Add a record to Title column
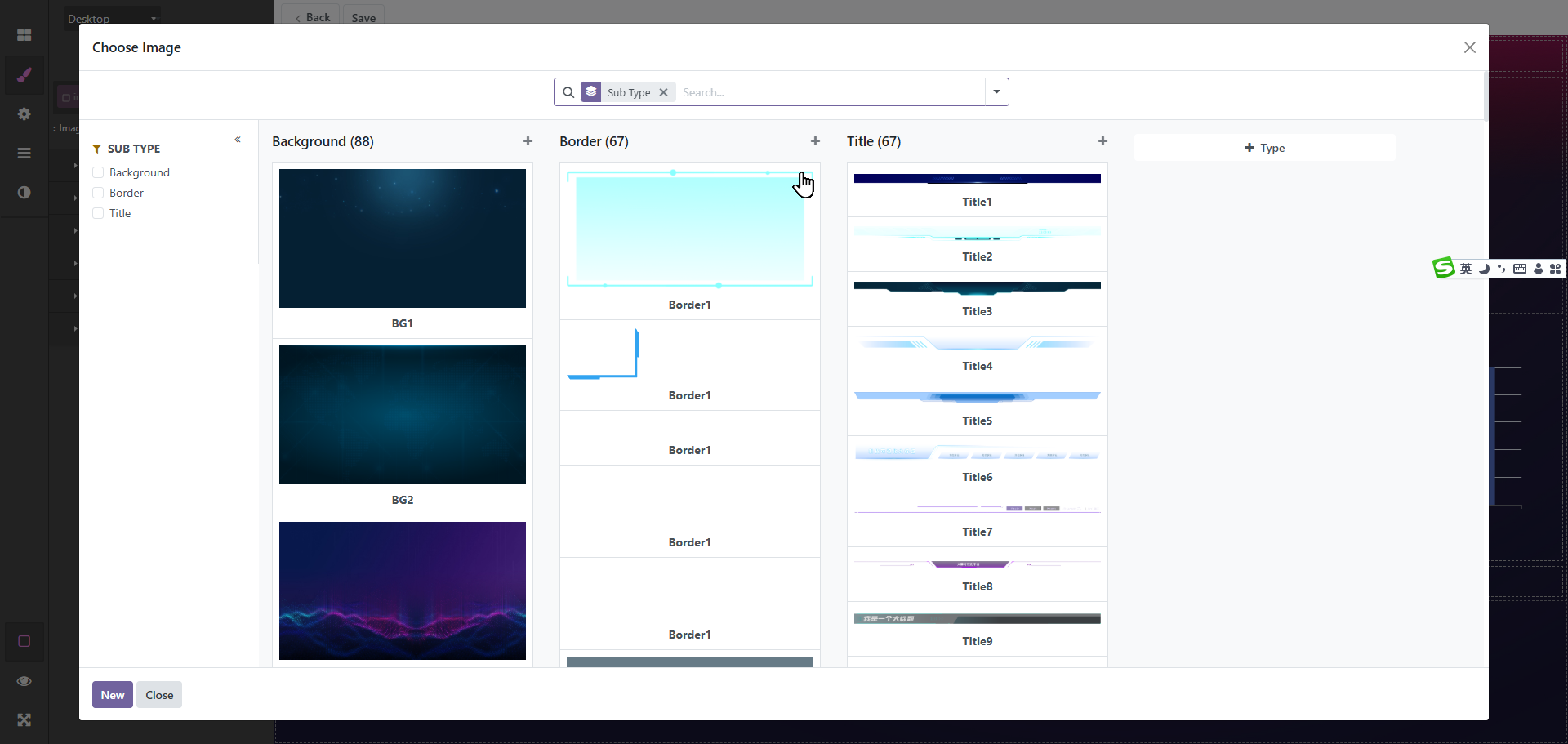 point(1102,141)
